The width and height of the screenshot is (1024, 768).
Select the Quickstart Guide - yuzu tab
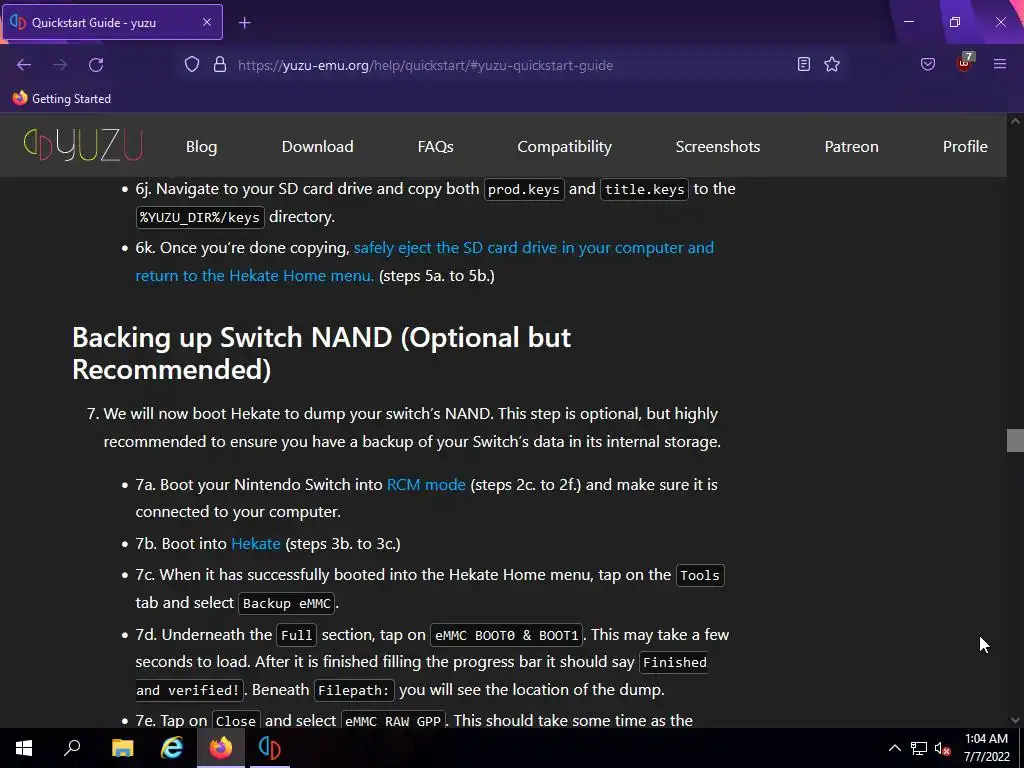(112, 22)
